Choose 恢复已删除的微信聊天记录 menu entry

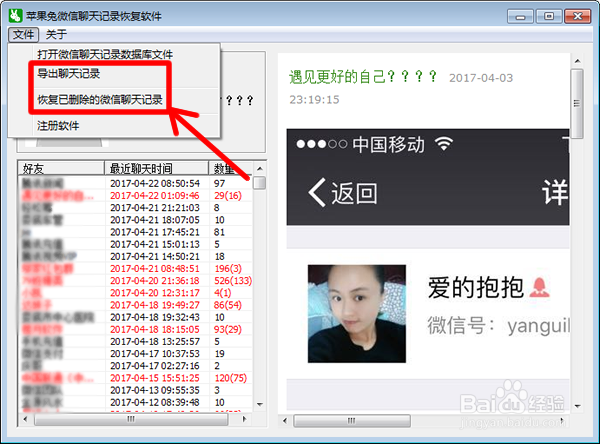100,100
